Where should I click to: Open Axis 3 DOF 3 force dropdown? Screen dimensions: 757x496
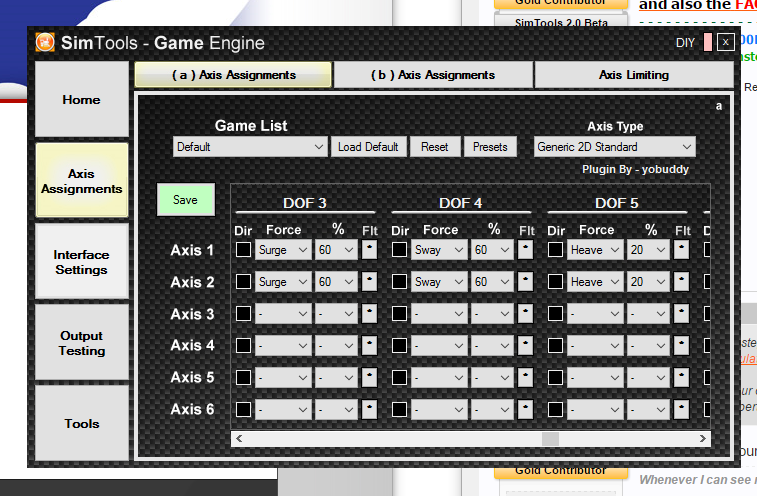[x=283, y=313]
